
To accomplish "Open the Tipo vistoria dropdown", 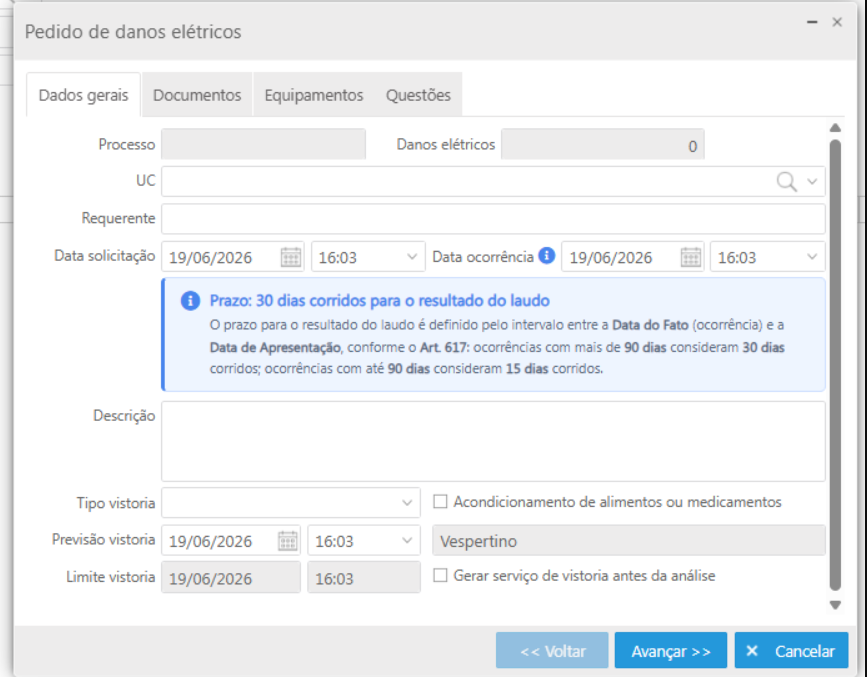I will pos(407,503).
